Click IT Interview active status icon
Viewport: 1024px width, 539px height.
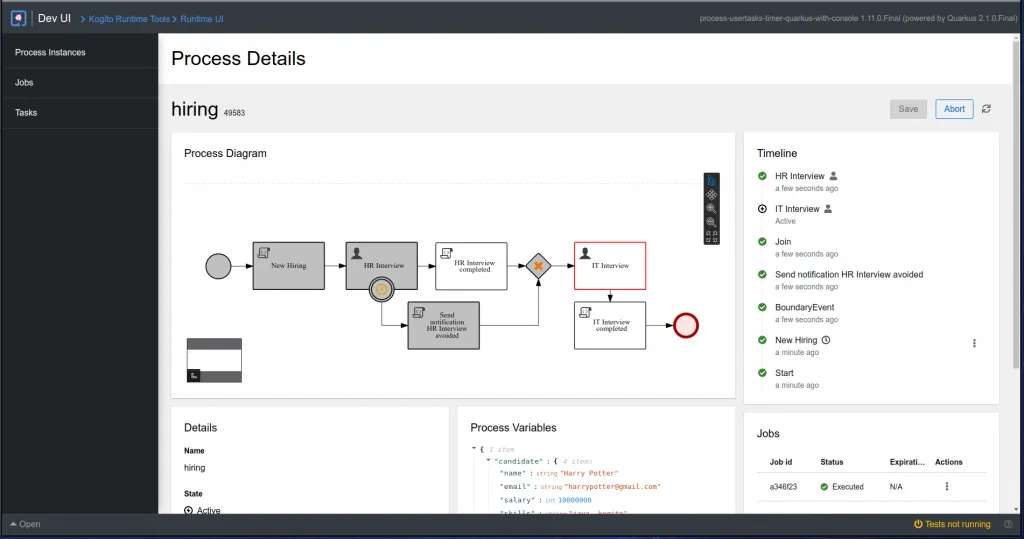point(762,208)
